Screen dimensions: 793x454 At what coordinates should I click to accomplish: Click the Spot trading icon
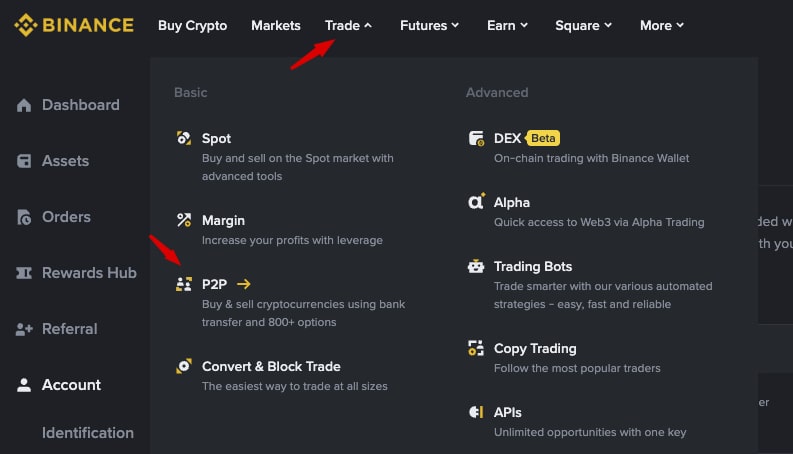184,138
